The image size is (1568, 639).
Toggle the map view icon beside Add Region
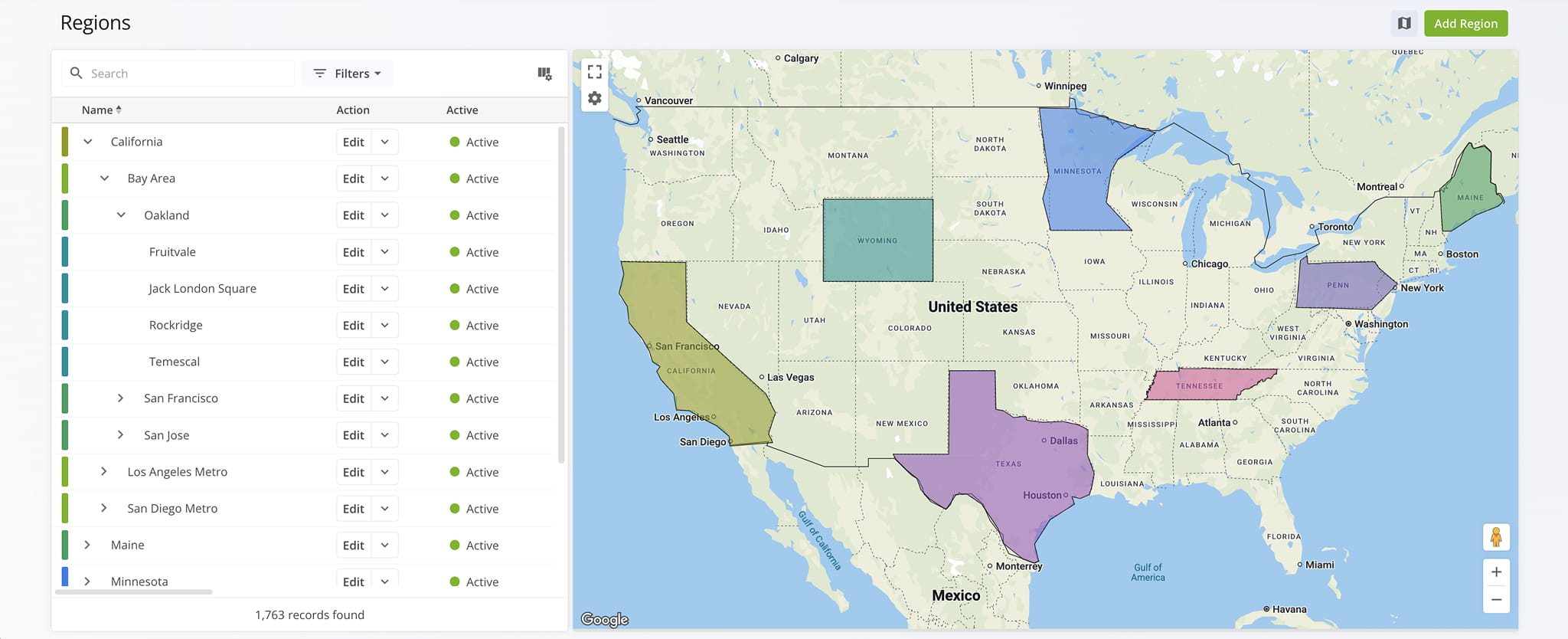pos(1404,23)
